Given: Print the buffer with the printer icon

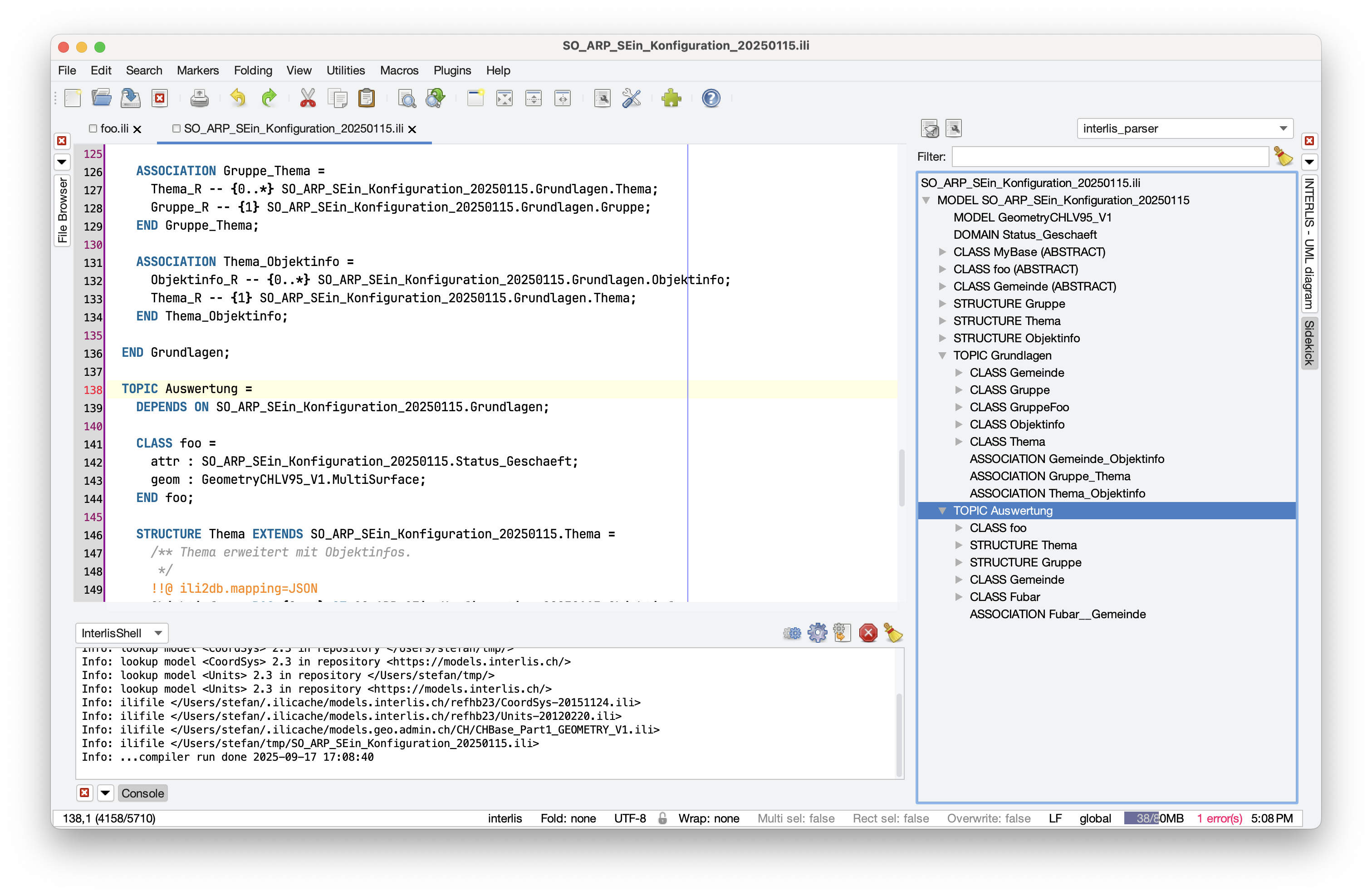Looking at the screenshot, I should point(200,98).
